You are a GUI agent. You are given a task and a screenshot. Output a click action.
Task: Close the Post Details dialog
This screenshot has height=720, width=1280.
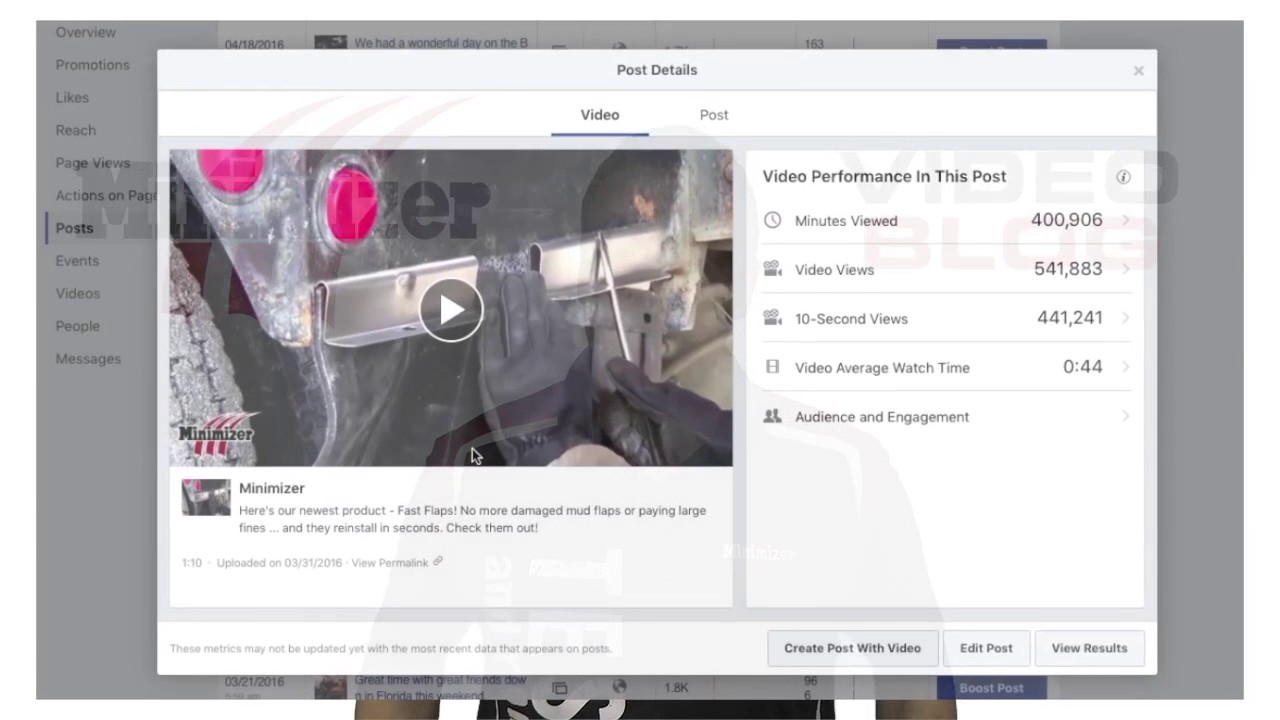pos(1138,71)
